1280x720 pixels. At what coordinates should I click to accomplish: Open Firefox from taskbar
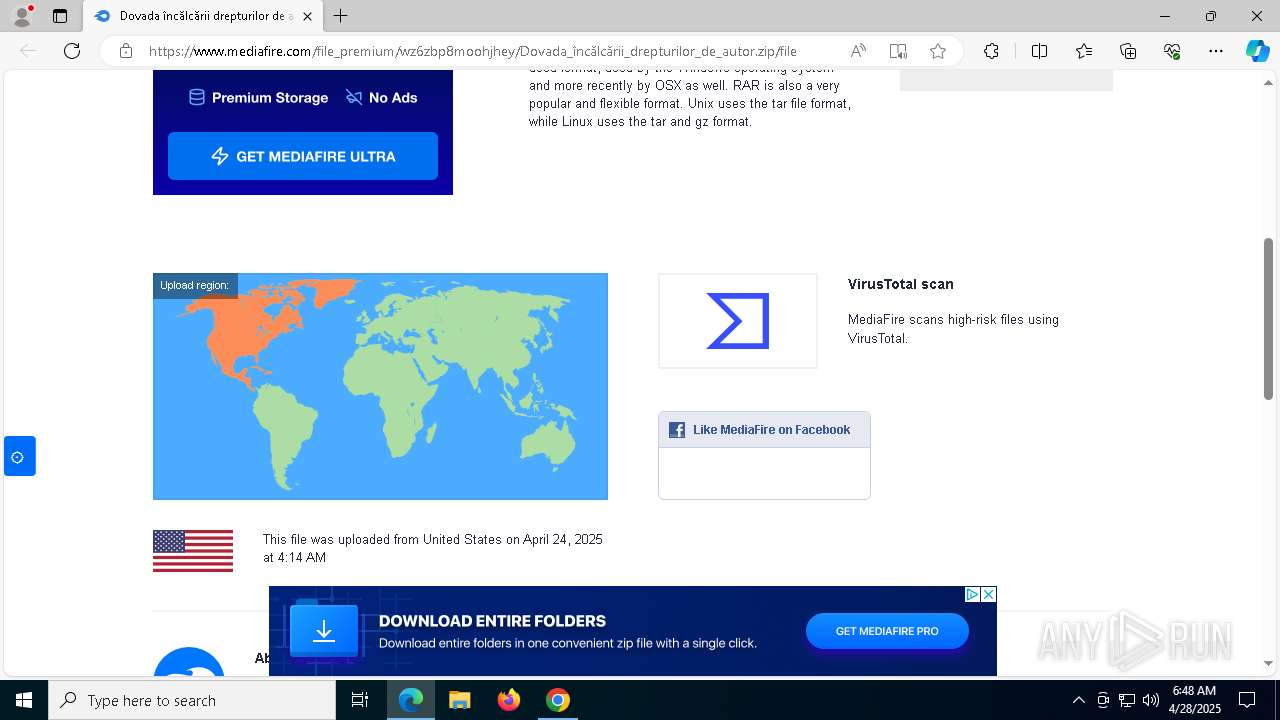509,700
